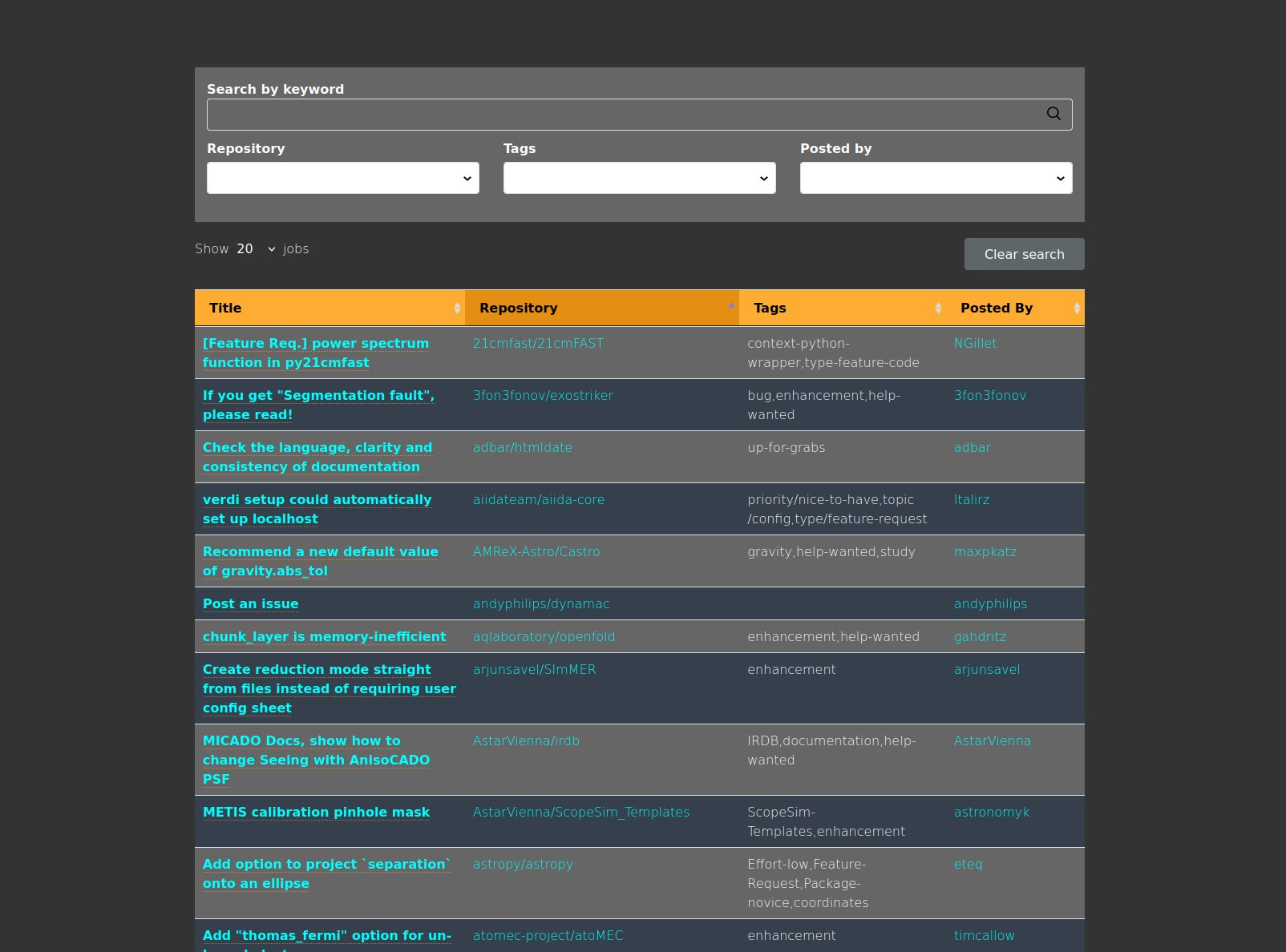The width and height of the screenshot is (1286, 952).
Task: Open the Posted by filter dropdown
Action: [936, 178]
